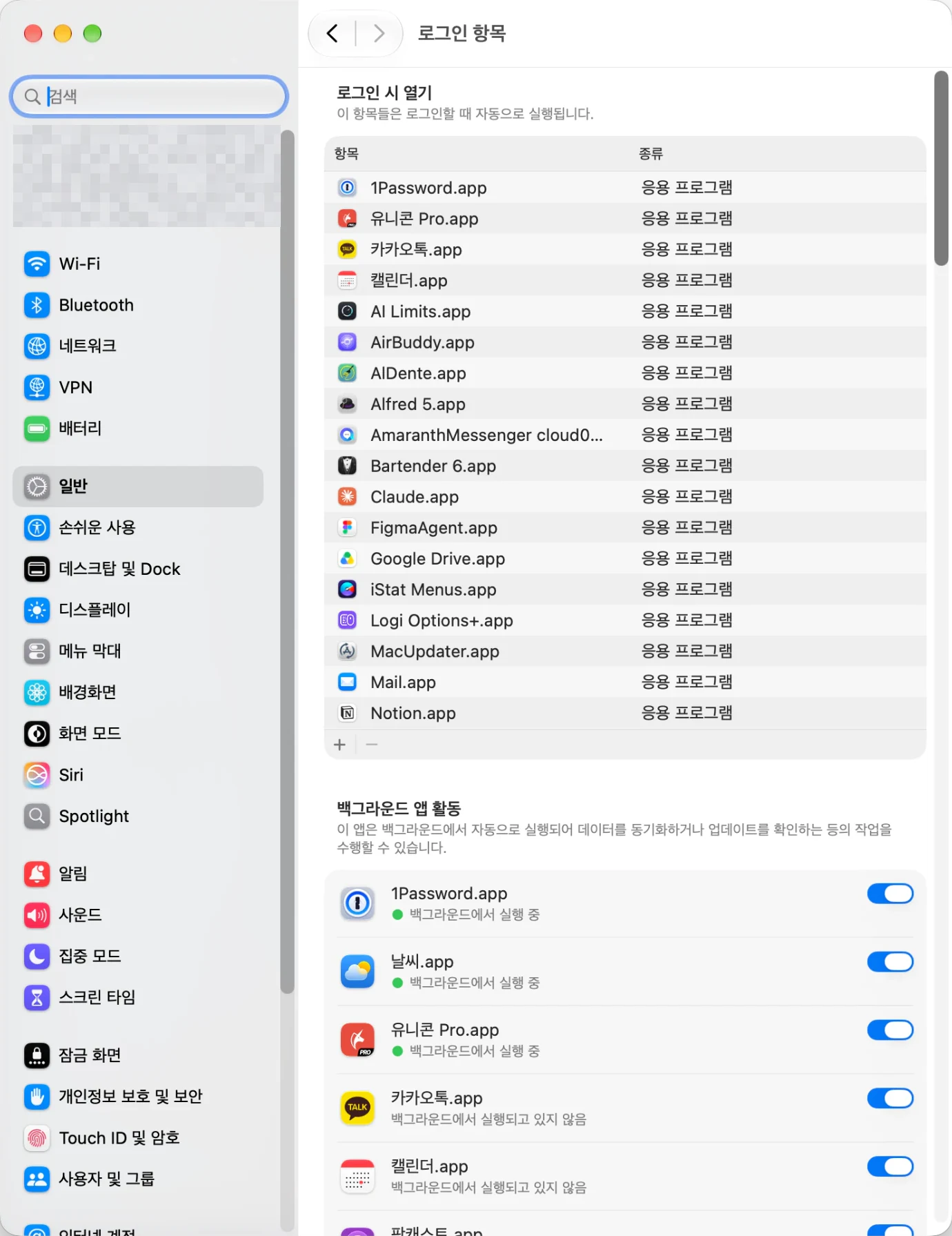Select iStat Menus.app login item
The height and width of the screenshot is (1236, 952).
coord(625,589)
